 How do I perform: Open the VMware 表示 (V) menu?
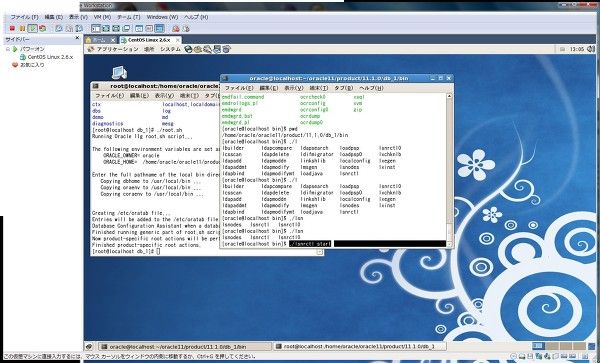78,17
